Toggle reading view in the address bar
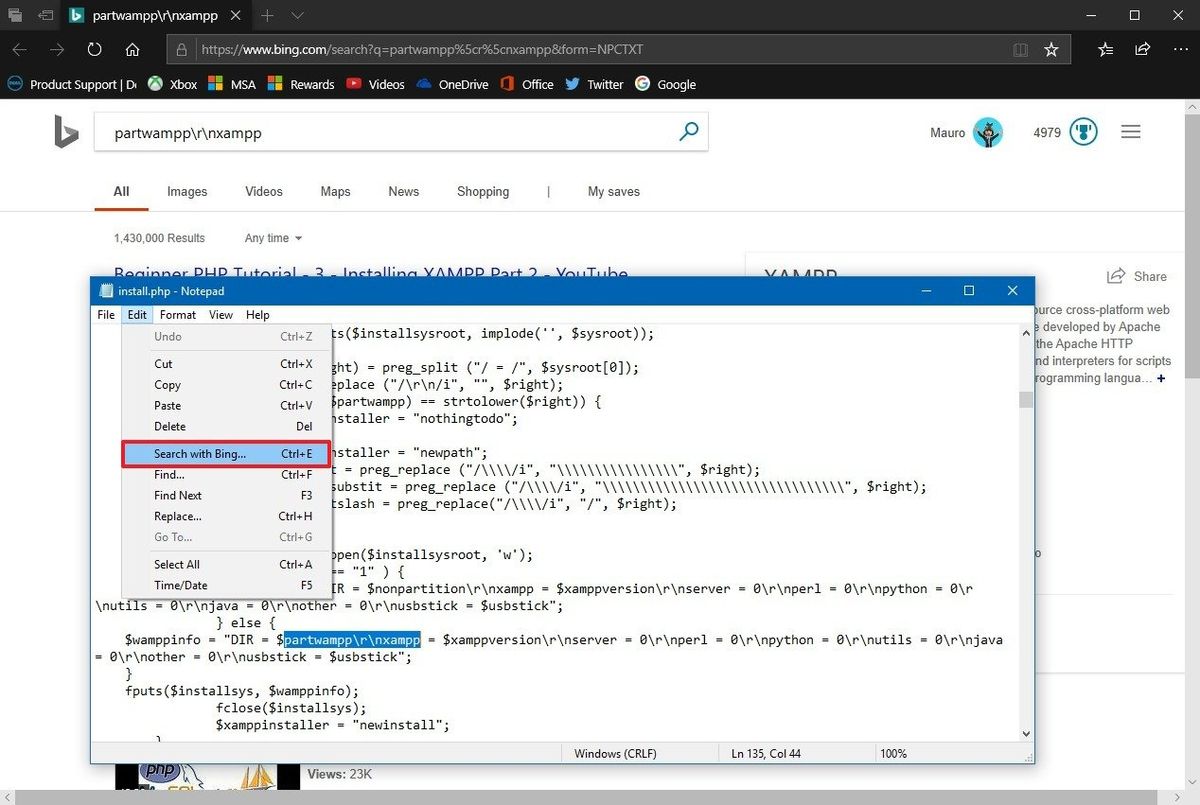The image size is (1200, 805). 1019,48
